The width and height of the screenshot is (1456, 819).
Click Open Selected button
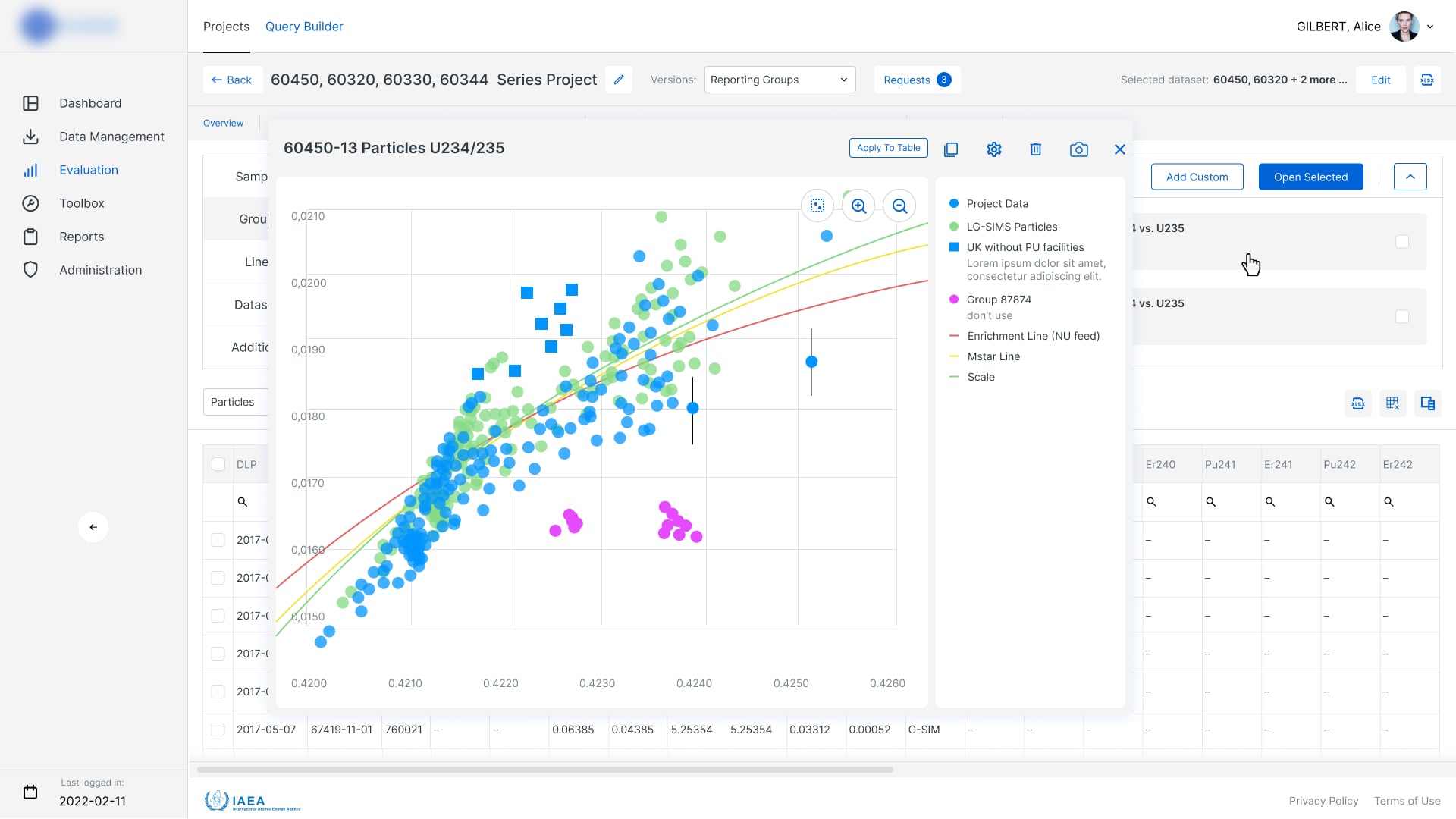pyautogui.click(x=1310, y=177)
